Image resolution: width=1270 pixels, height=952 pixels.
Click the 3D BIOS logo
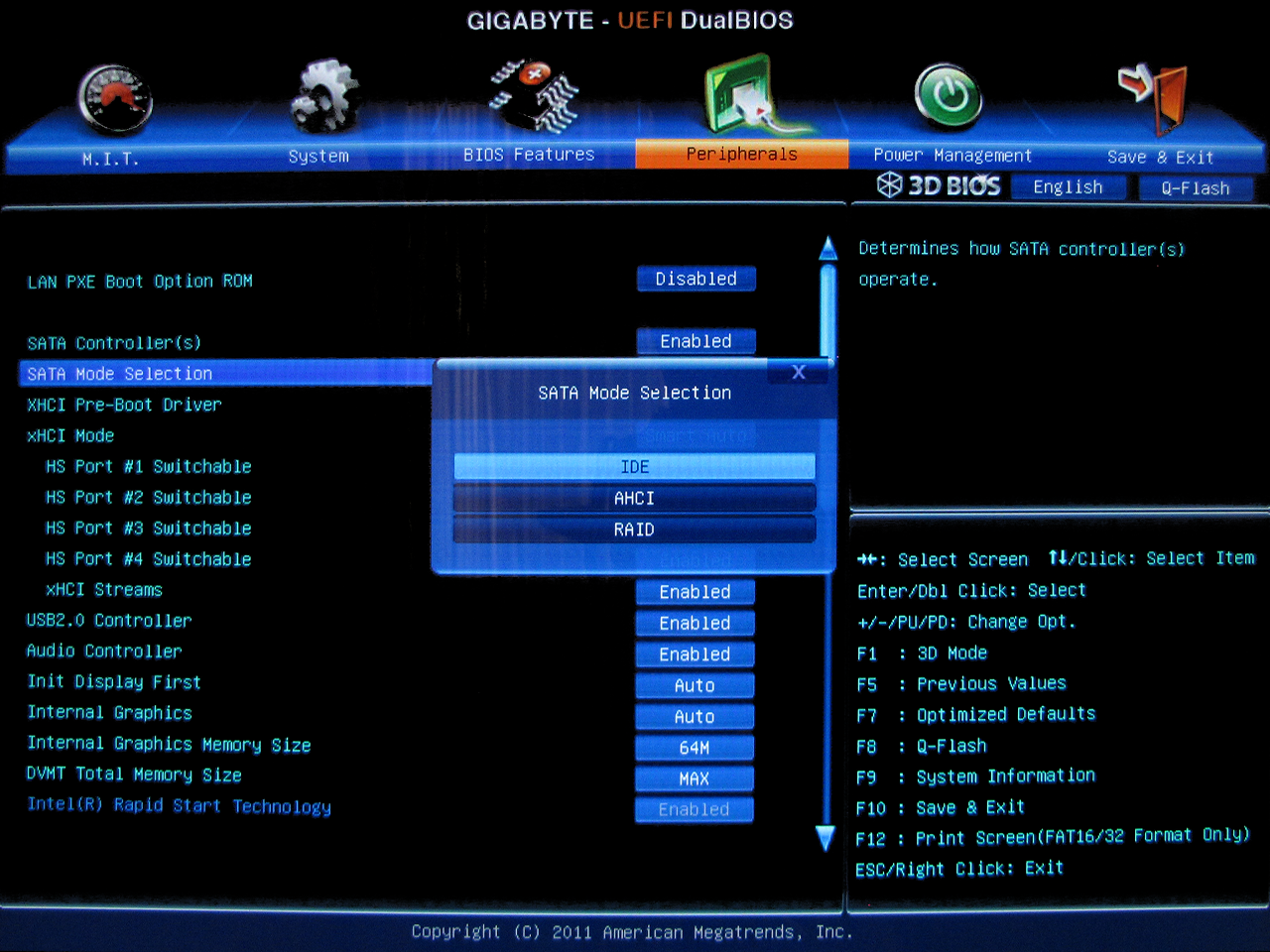(939, 185)
